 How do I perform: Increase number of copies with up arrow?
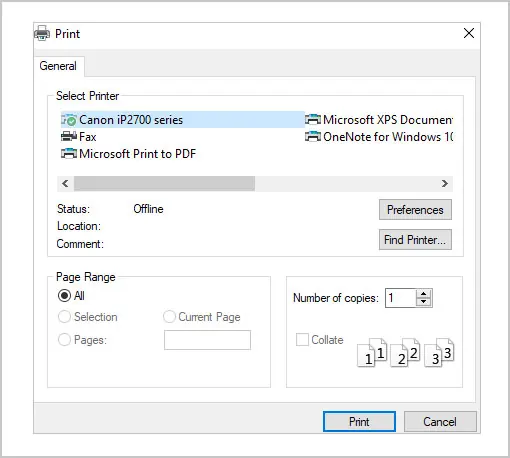424,294
